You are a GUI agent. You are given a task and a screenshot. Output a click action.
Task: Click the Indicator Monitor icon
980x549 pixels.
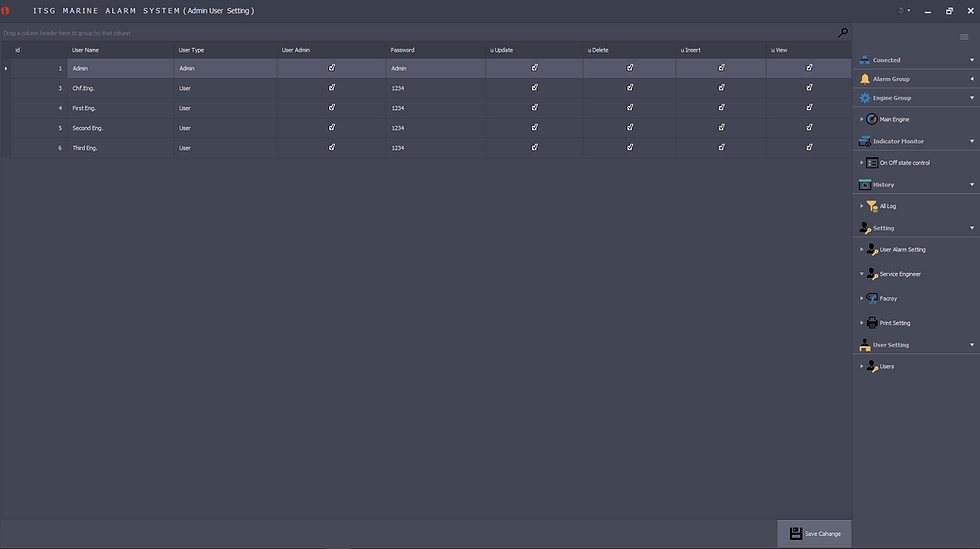click(x=864, y=141)
